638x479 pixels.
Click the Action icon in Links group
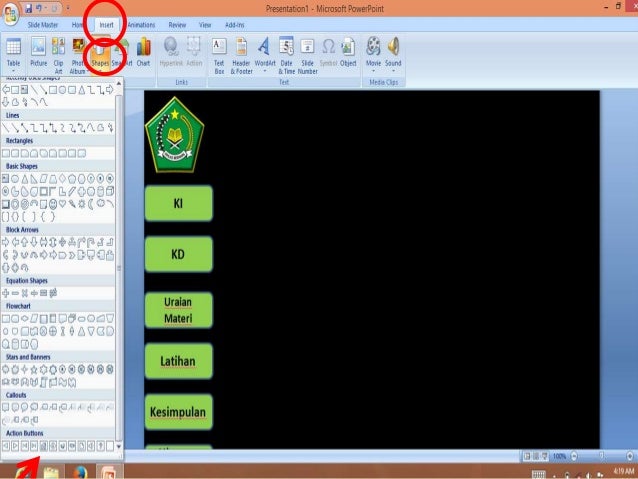[x=194, y=52]
